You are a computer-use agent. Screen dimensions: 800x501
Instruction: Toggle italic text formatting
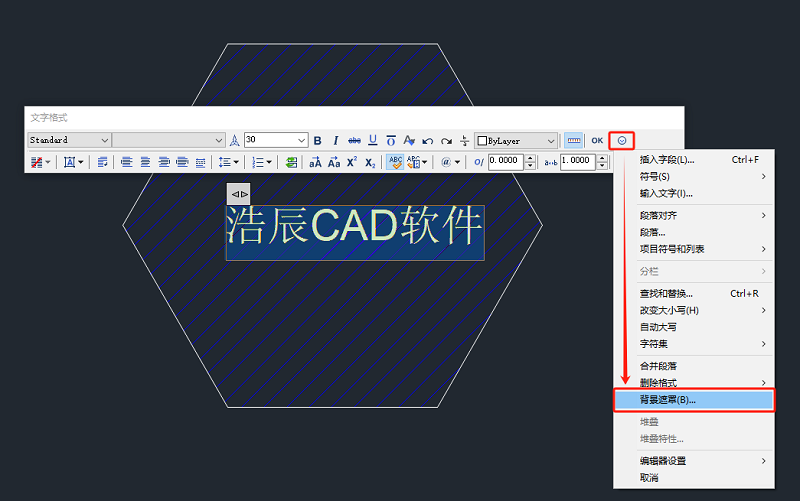[x=335, y=140]
